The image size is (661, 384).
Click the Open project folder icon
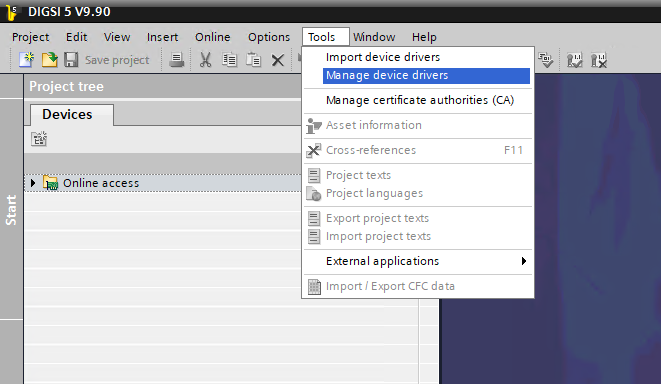pyautogui.click(x=49, y=60)
